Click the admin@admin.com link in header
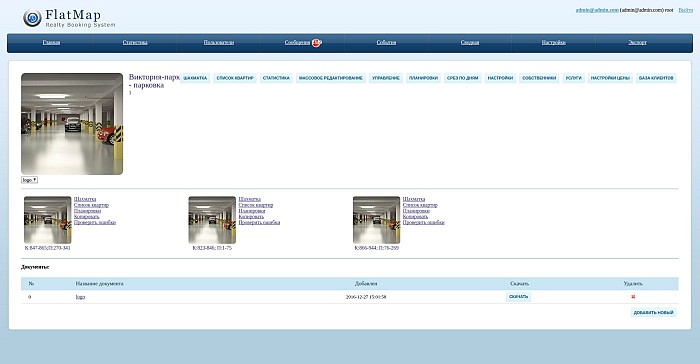 597,10
